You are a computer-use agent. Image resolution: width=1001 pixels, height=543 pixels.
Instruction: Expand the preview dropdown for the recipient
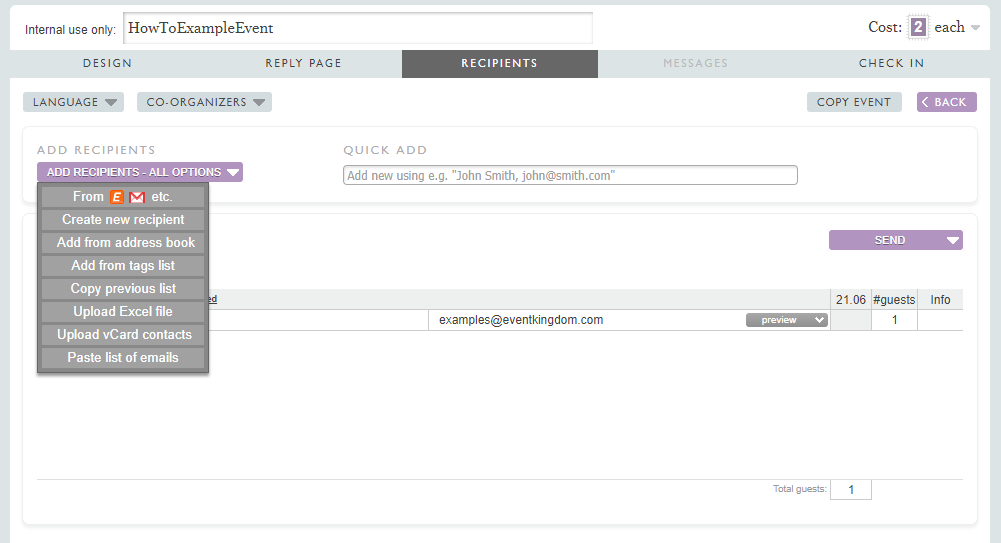point(786,320)
